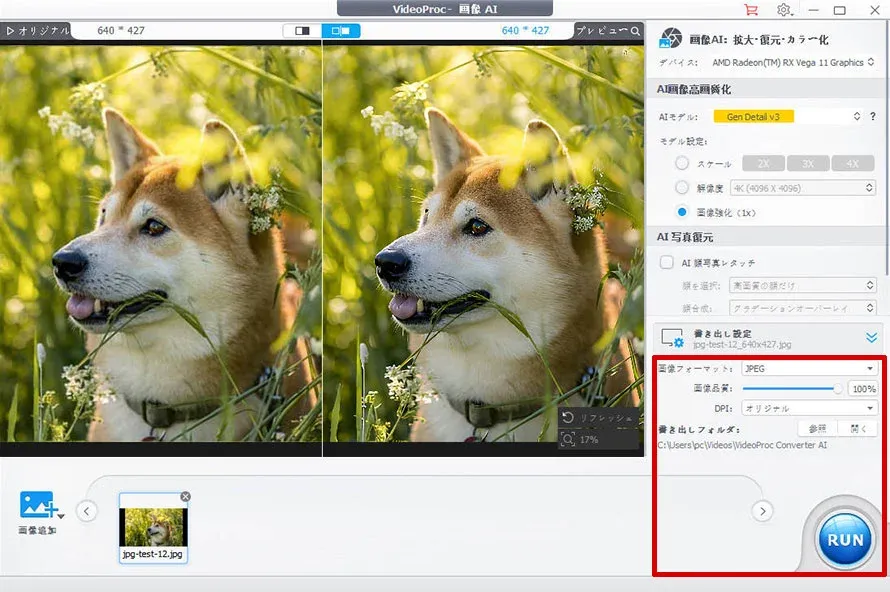Minimize the VideoProc window
Image resolution: width=890 pixels, height=592 pixels.
pyautogui.click(x=814, y=10)
